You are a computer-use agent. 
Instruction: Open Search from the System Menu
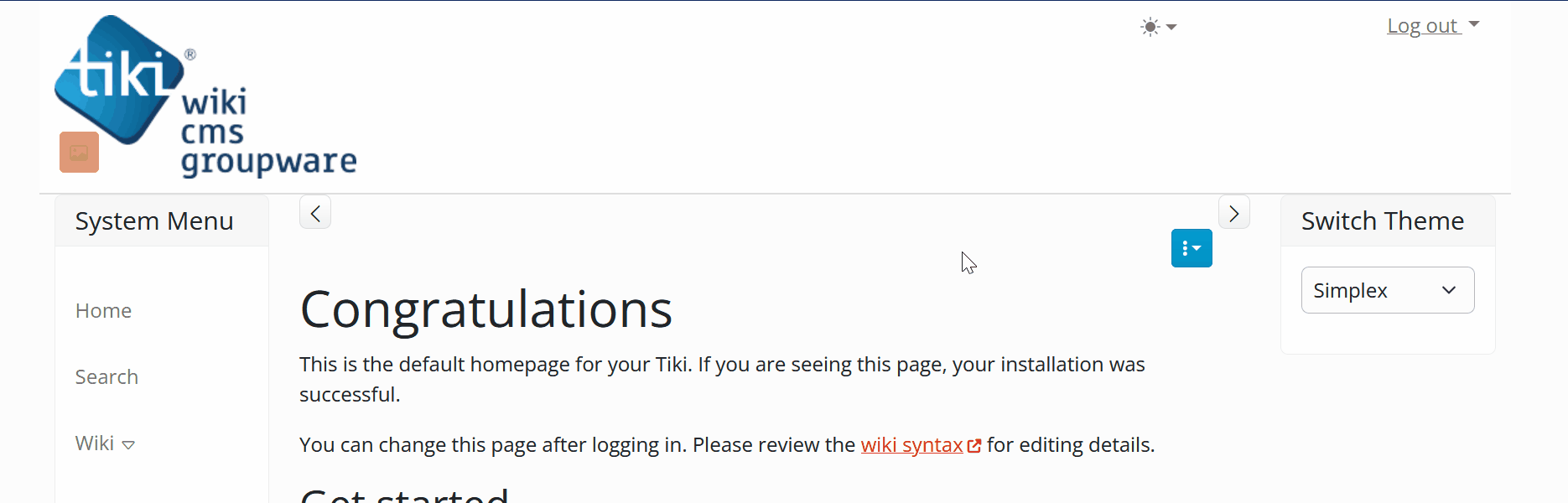(106, 377)
